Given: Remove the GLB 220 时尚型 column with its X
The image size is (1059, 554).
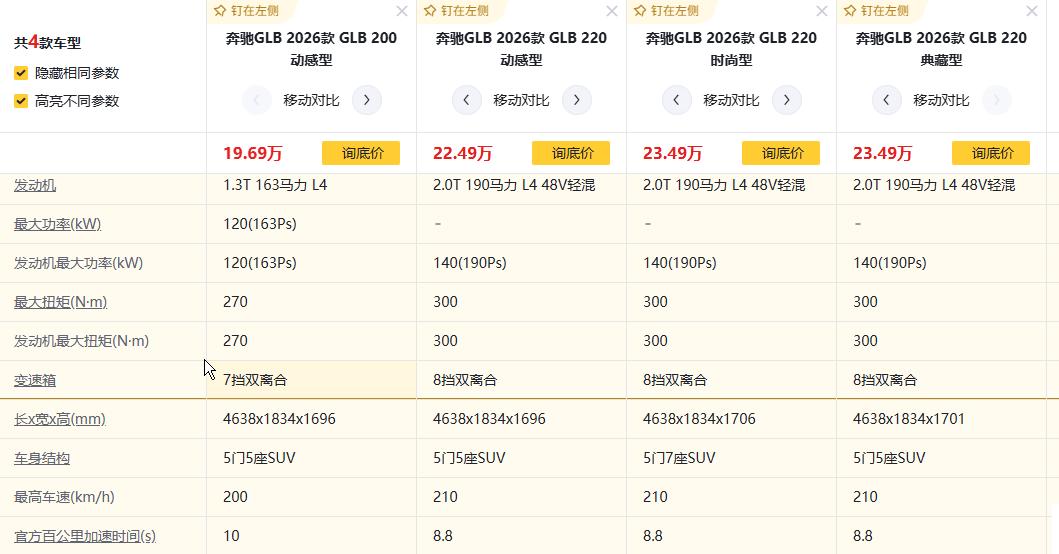Looking at the screenshot, I should 822,11.
